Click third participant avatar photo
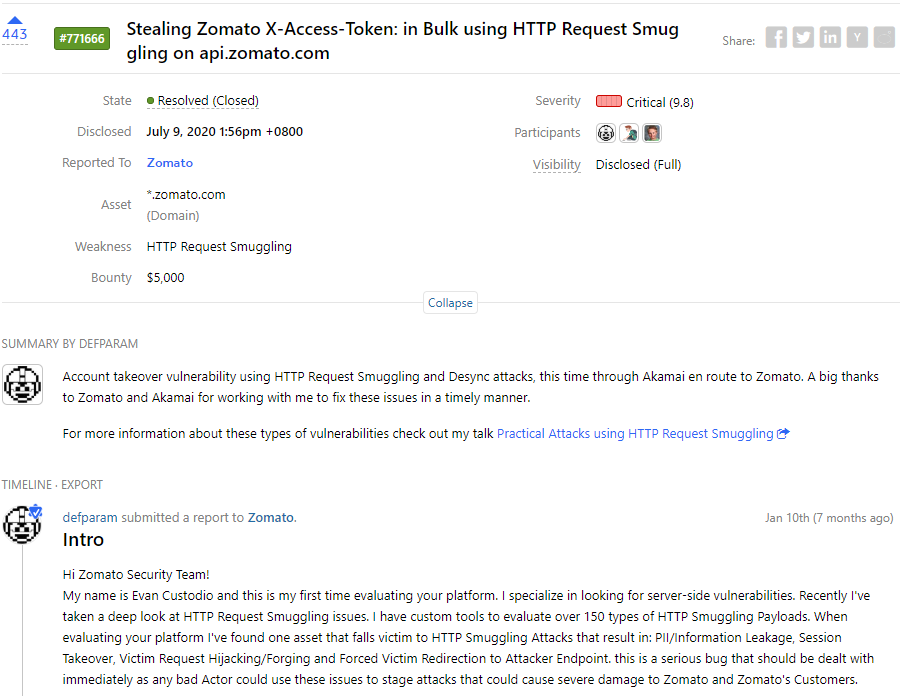 (x=652, y=133)
